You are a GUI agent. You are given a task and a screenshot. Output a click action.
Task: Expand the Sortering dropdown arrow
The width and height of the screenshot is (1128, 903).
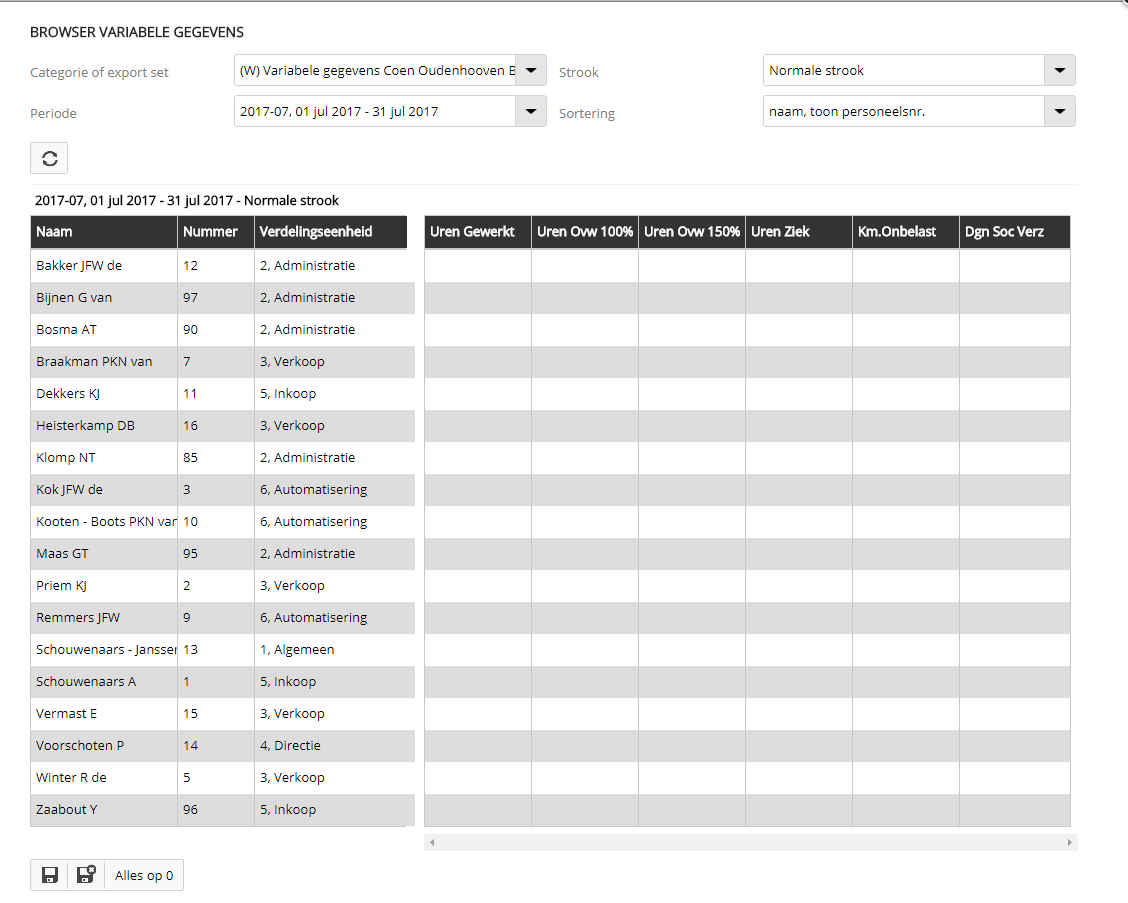[x=1059, y=112]
